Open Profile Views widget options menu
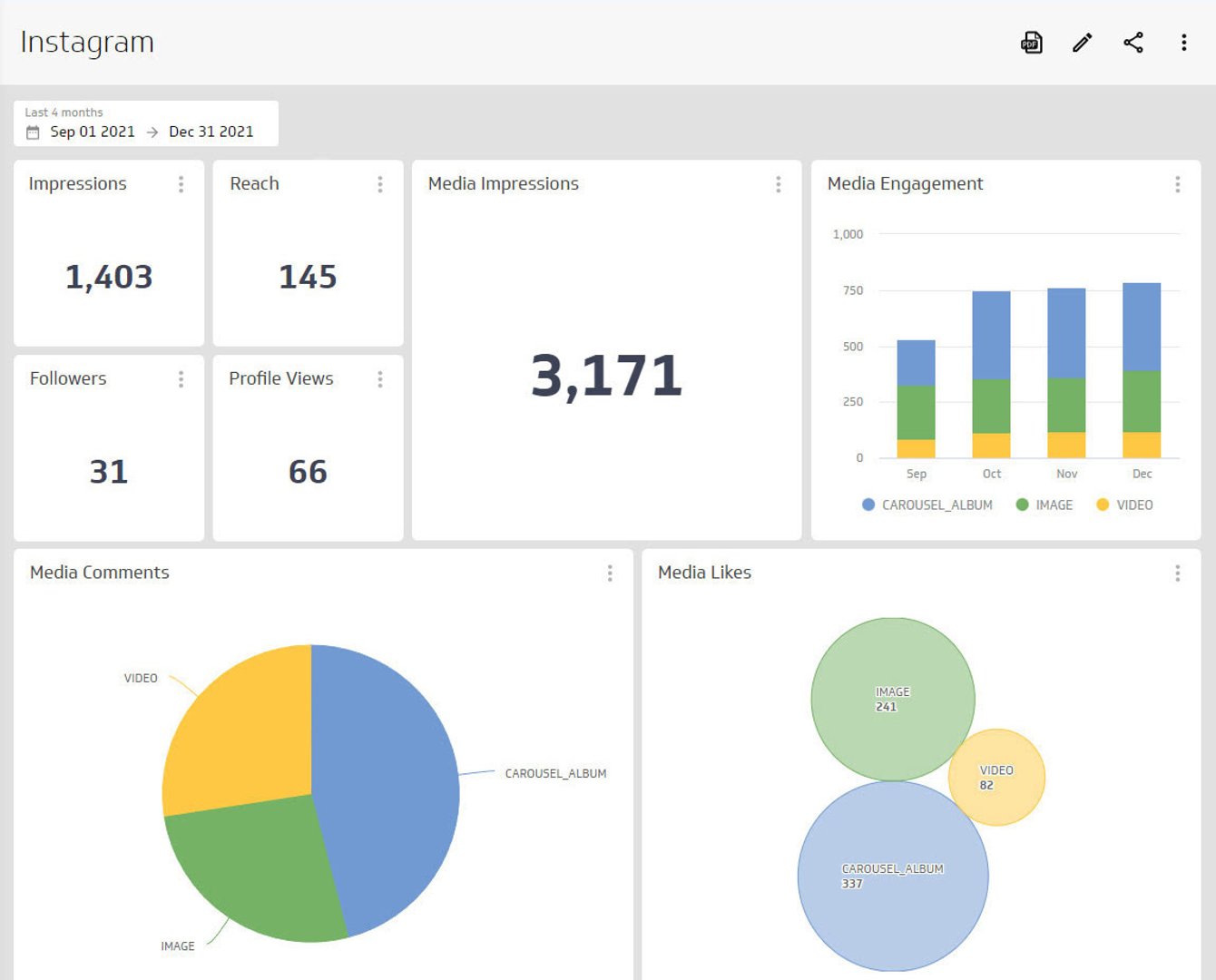The width and height of the screenshot is (1216, 980). pyautogui.click(x=380, y=379)
